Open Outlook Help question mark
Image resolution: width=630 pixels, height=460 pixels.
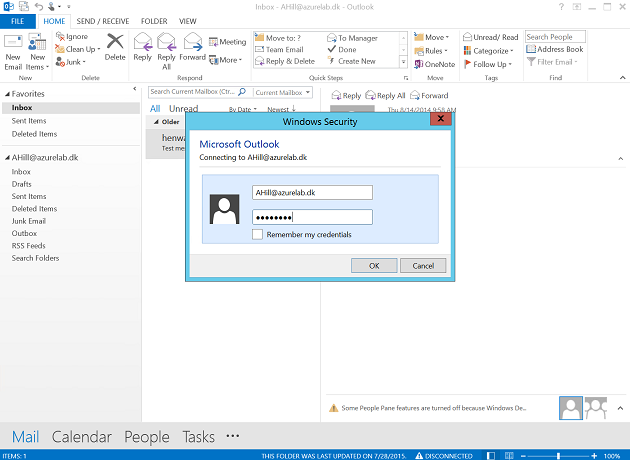[x=561, y=7]
